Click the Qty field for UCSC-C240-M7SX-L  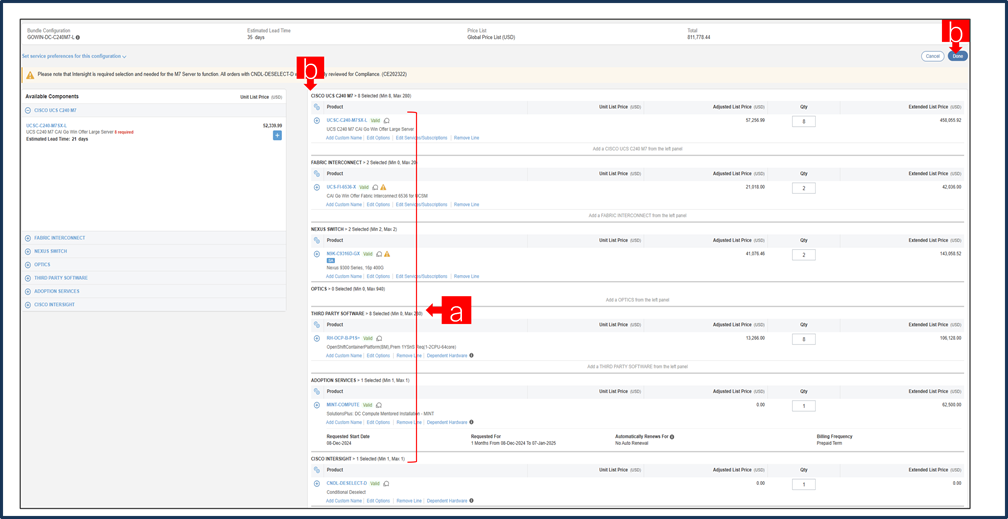pyautogui.click(x=804, y=121)
